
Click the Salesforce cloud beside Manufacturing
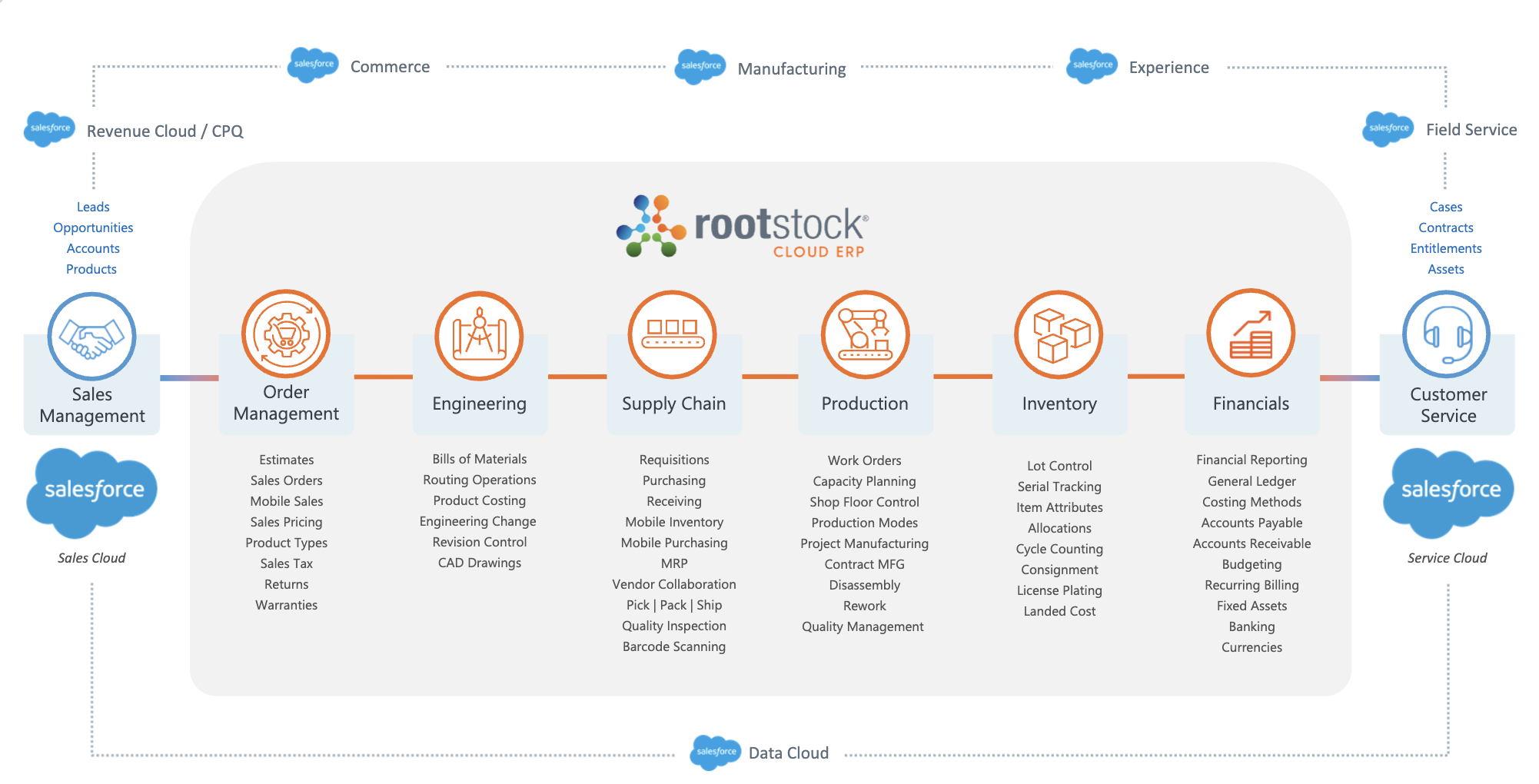pyautogui.click(x=701, y=66)
